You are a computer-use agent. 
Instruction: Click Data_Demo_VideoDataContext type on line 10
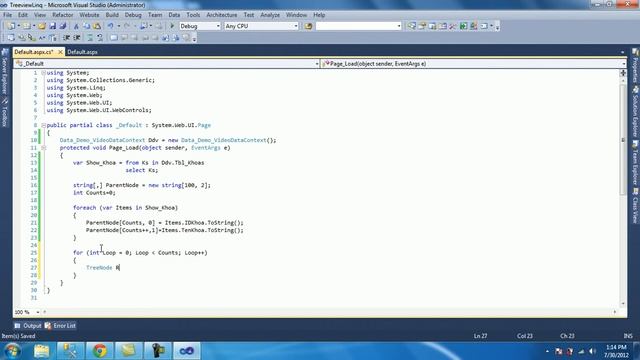click(x=102, y=140)
